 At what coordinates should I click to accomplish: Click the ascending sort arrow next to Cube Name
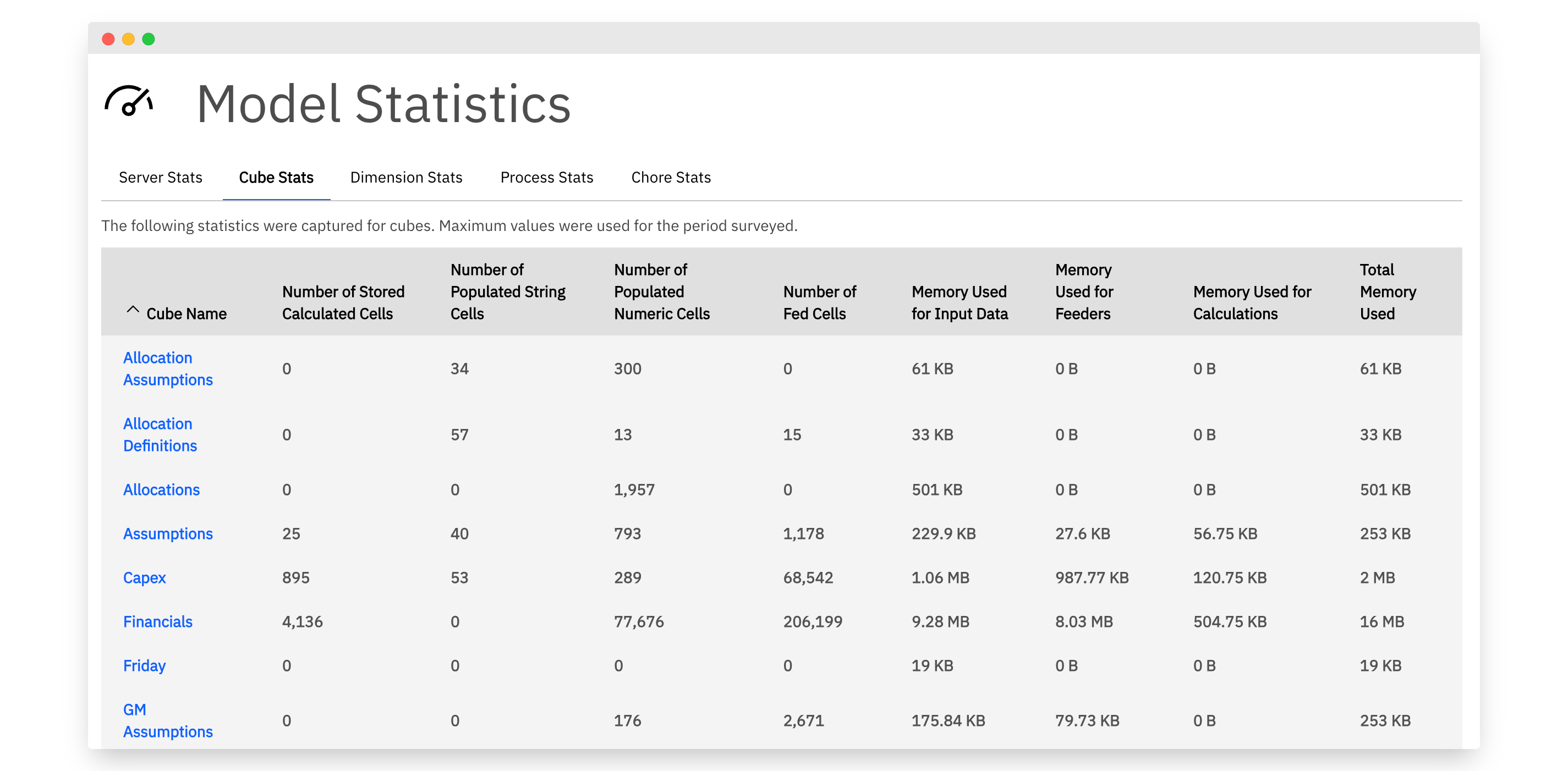tap(133, 310)
